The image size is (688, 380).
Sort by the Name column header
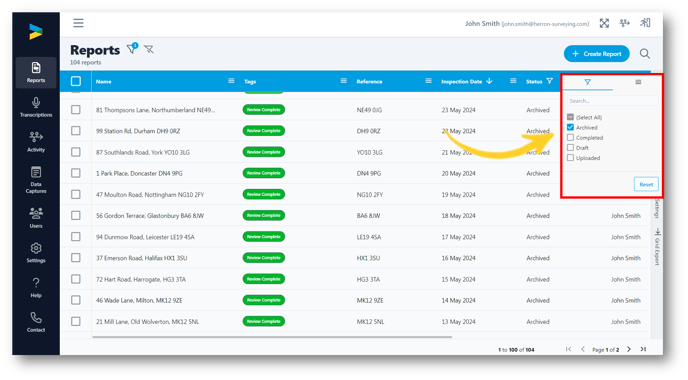tap(104, 82)
